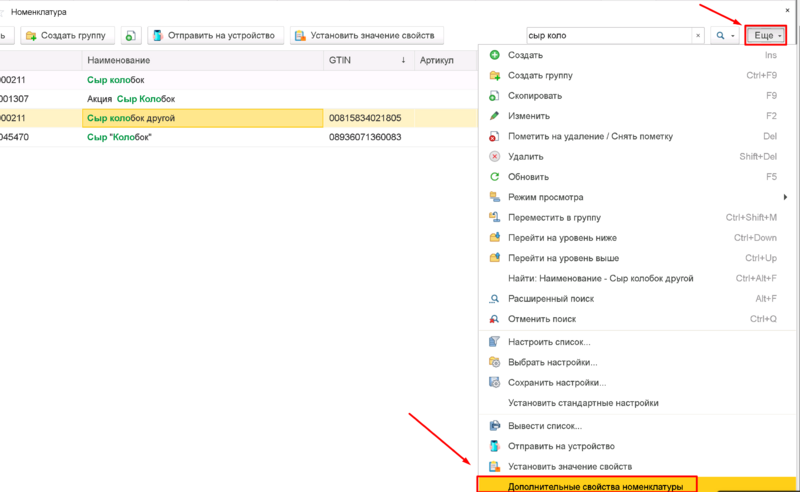Image resolution: width=800 pixels, height=492 pixels.
Task: Expand the search magnifier dropdown
Action: (724, 36)
